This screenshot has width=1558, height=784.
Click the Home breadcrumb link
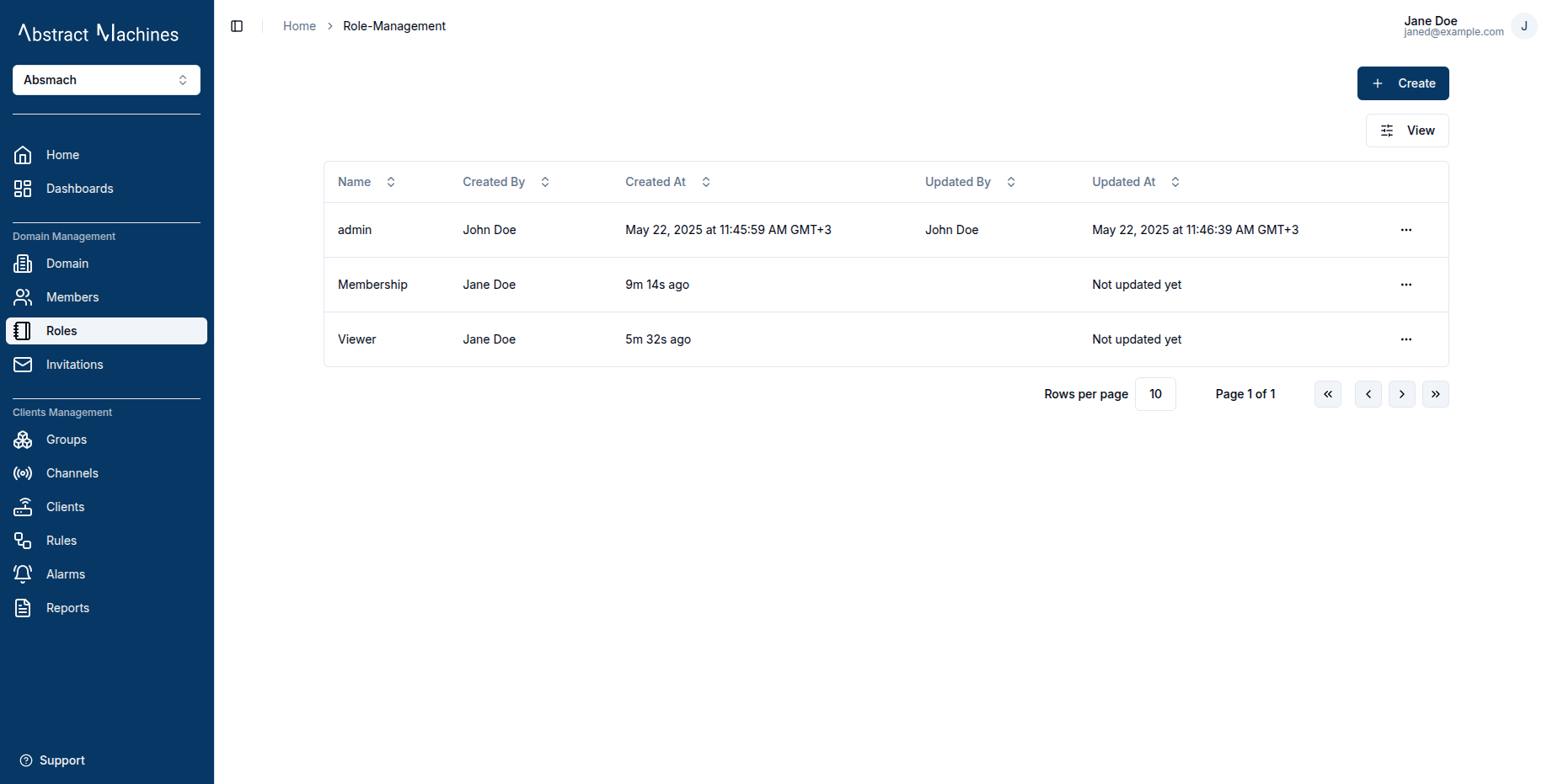[299, 26]
